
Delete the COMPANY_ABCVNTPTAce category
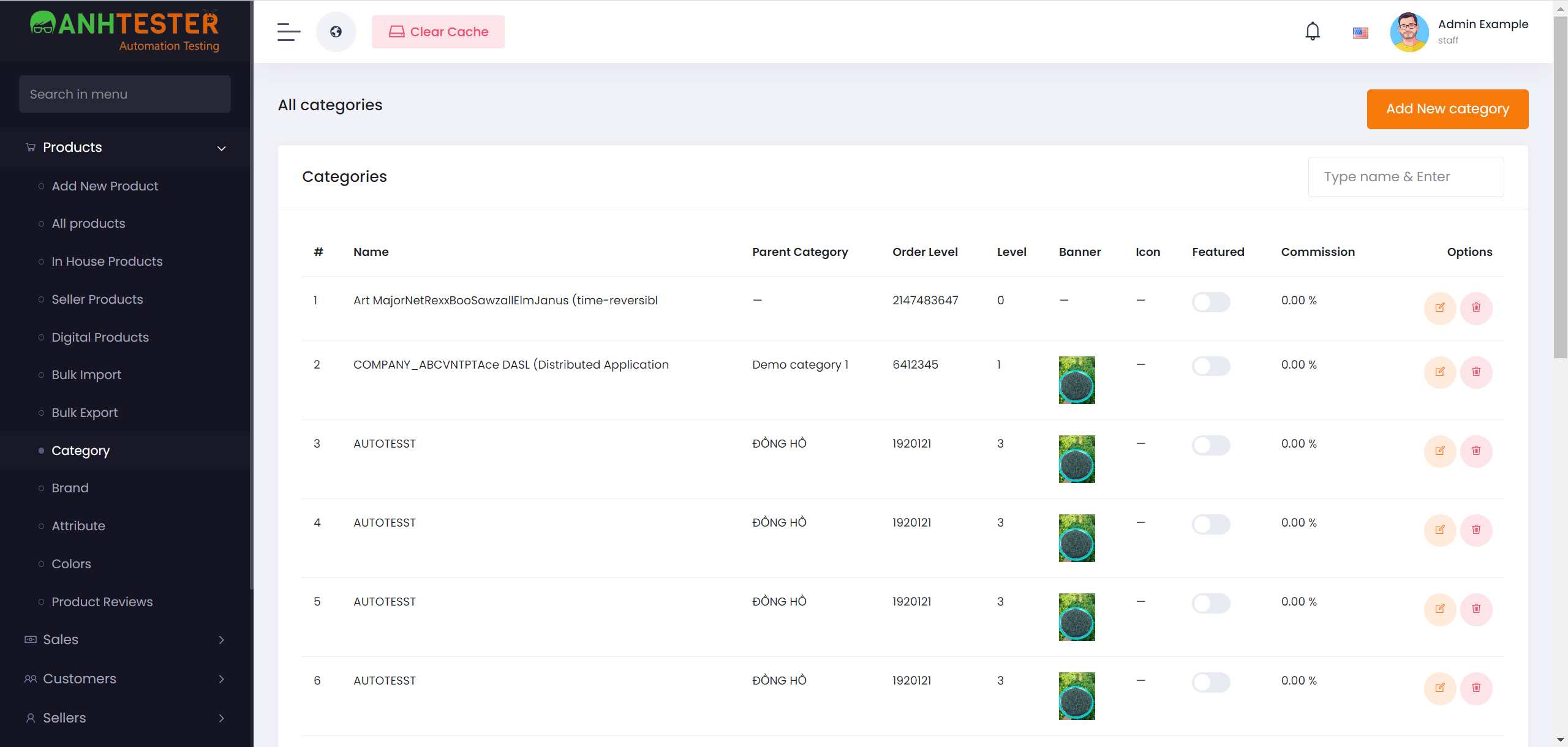(1476, 372)
